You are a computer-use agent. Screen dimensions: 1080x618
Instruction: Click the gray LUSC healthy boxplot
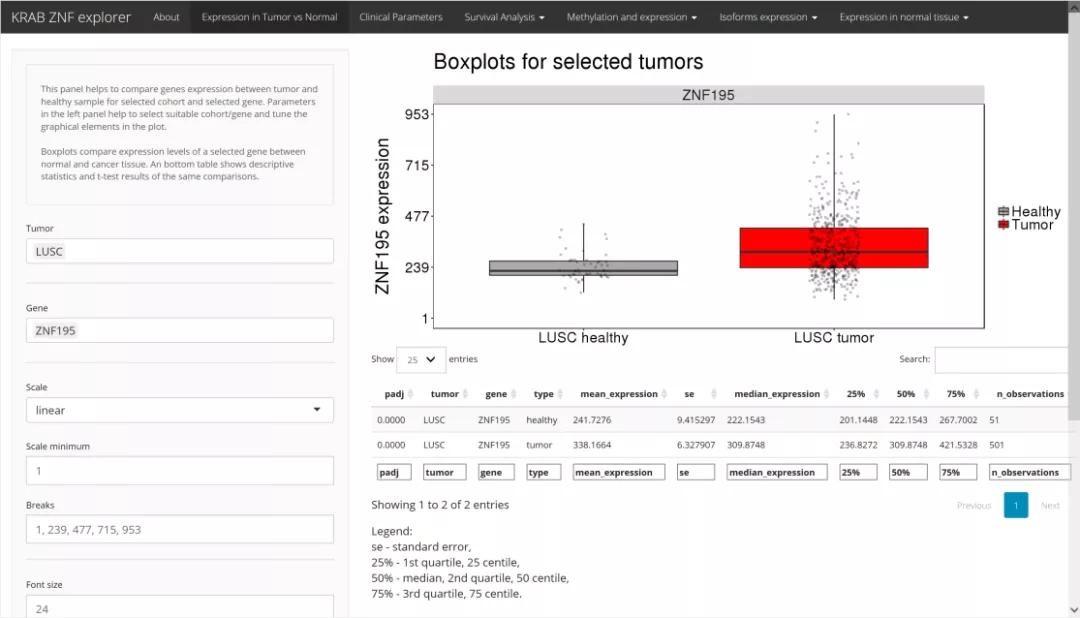[583, 268]
